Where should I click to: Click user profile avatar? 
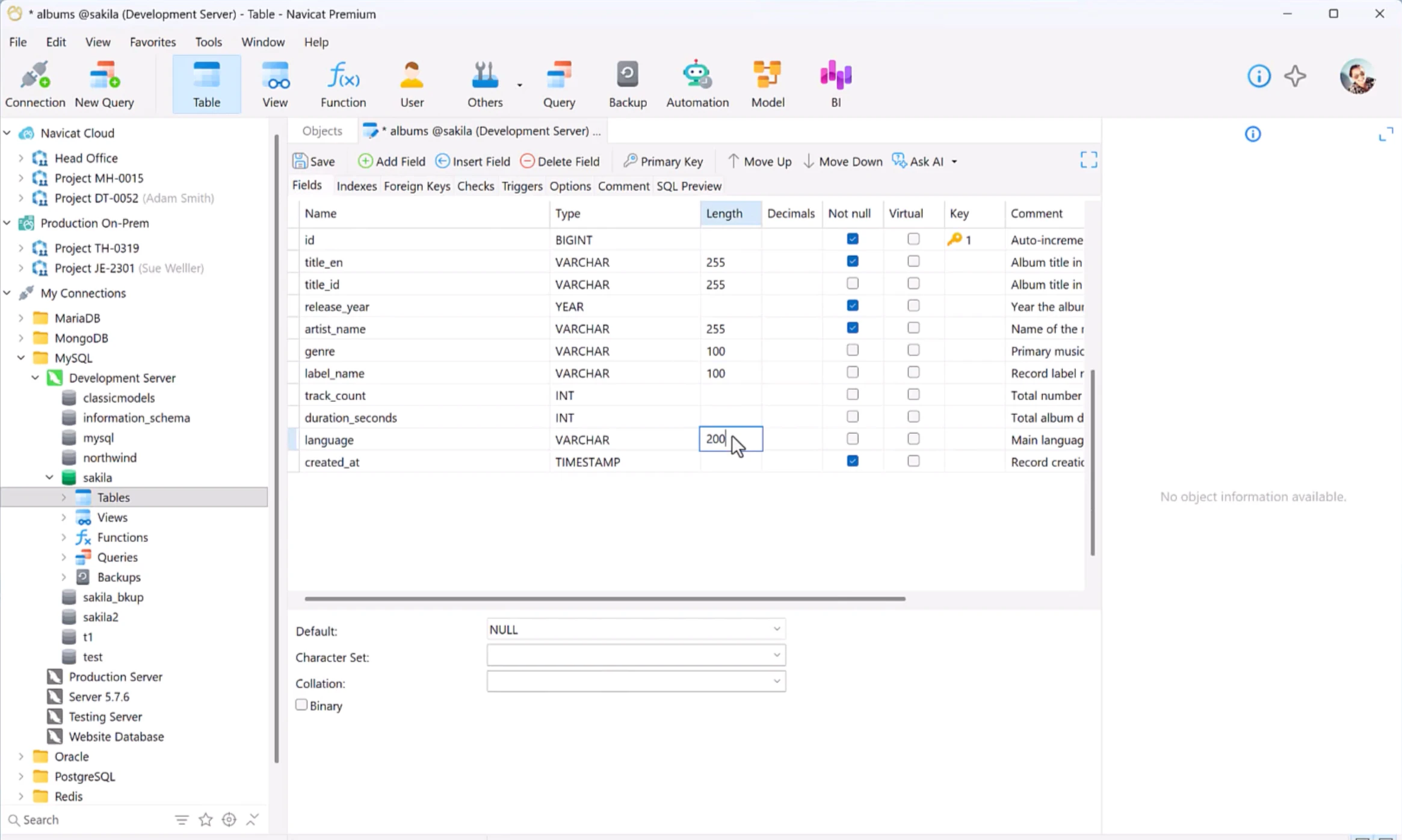(1357, 76)
